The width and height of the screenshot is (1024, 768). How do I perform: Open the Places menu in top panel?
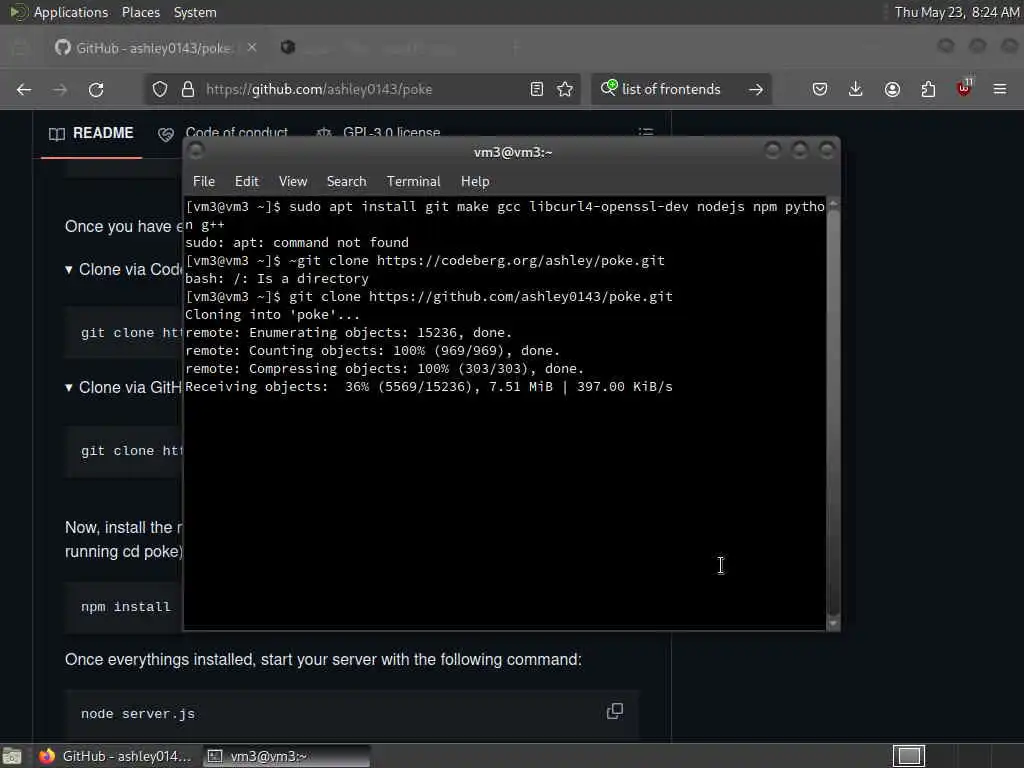click(141, 12)
